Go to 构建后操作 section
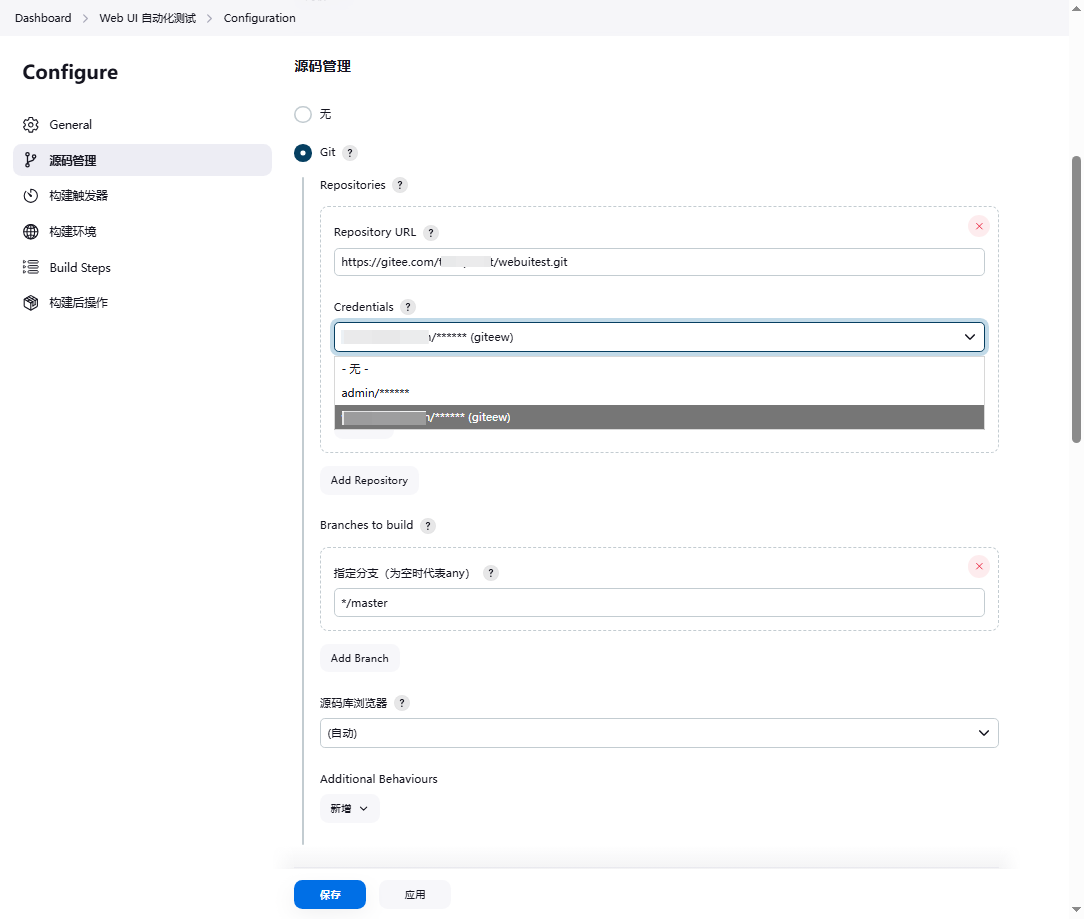 142,303
